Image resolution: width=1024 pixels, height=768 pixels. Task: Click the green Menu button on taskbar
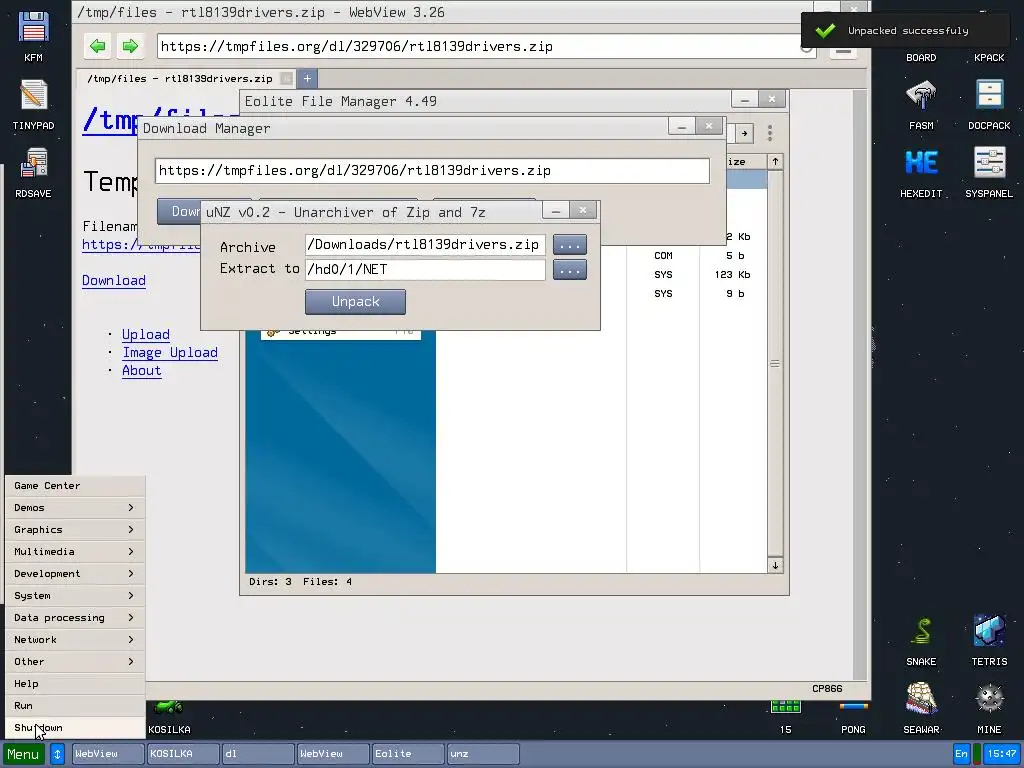[x=24, y=754]
